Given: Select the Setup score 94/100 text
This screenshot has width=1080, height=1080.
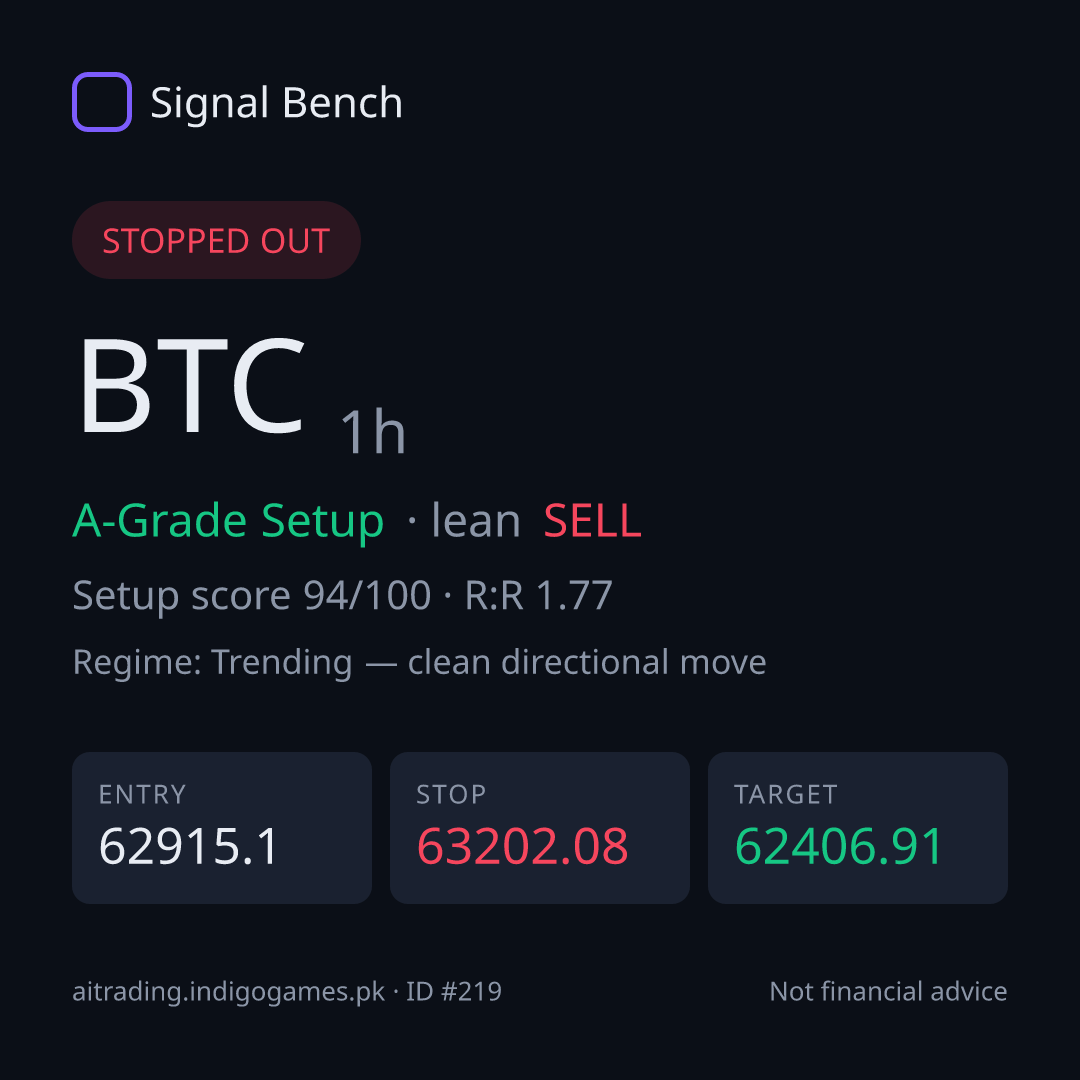Looking at the screenshot, I should click(x=251, y=596).
